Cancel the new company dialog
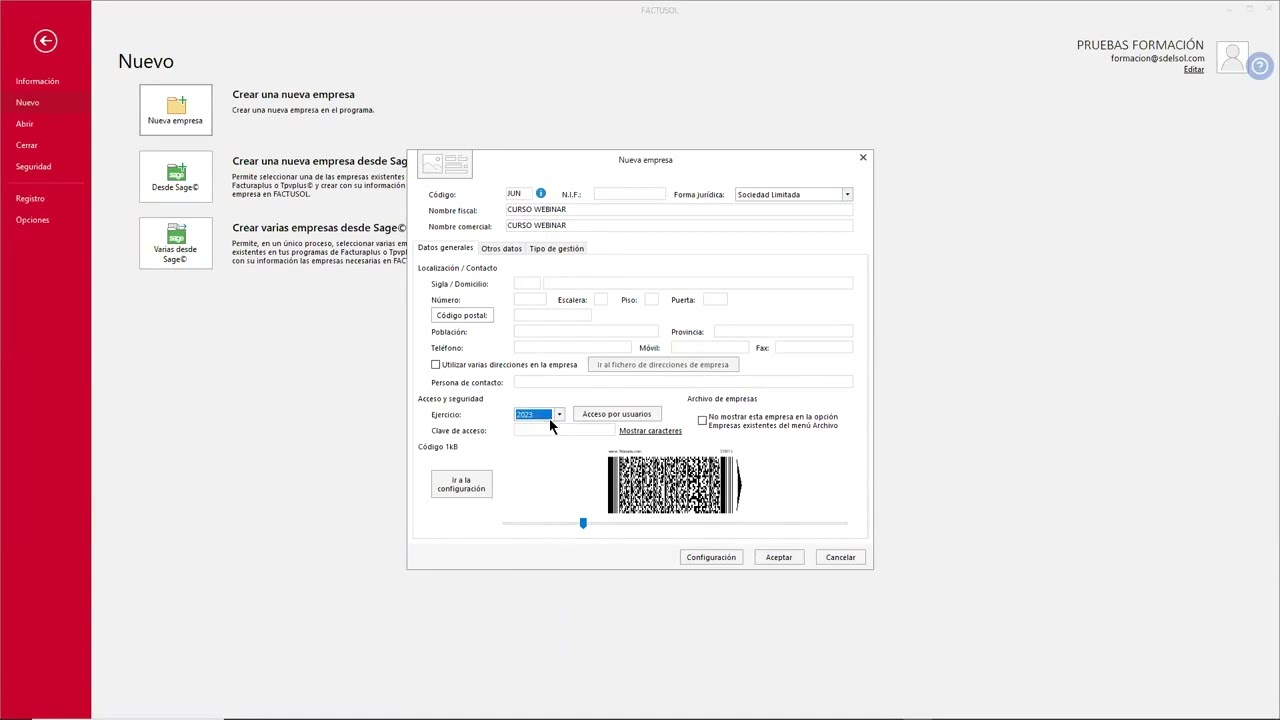Viewport: 1280px width, 720px height. pyautogui.click(x=841, y=557)
